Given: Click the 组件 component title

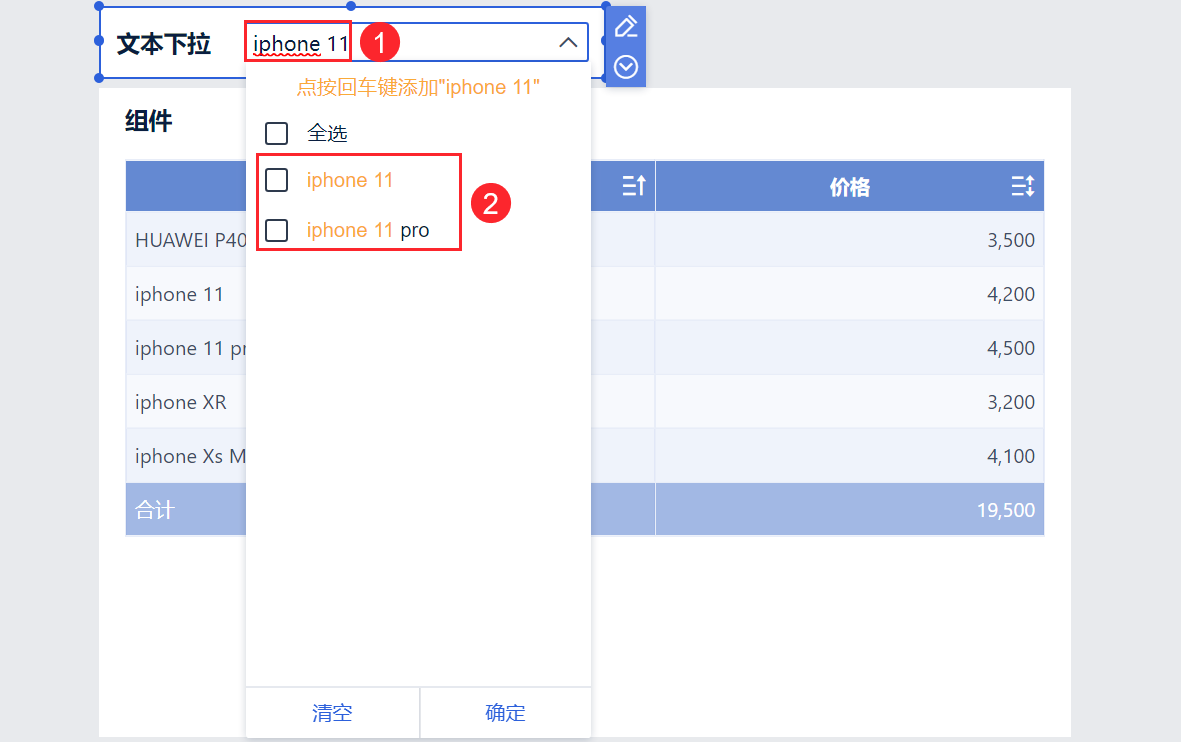Looking at the screenshot, I should (x=148, y=122).
